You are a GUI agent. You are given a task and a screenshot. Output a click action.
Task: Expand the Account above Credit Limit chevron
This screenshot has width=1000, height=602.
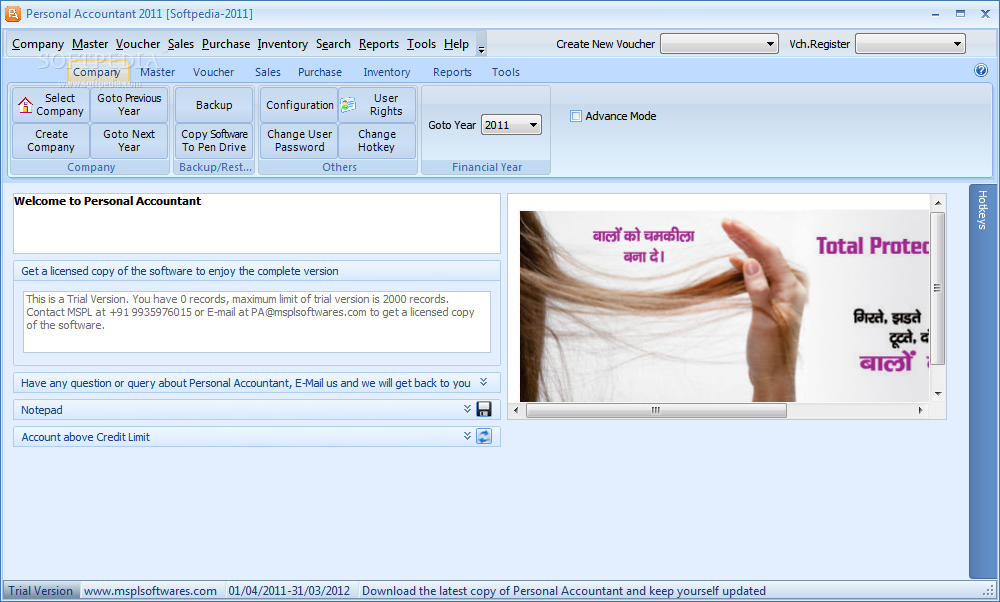click(x=467, y=436)
